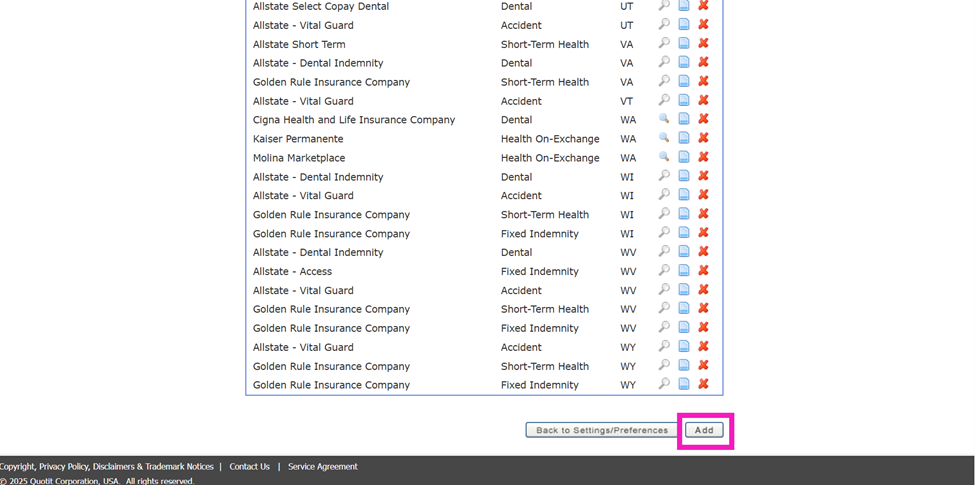View Molina Marketplace details via magnifier
This screenshot has height=485, width=975.
664,157
